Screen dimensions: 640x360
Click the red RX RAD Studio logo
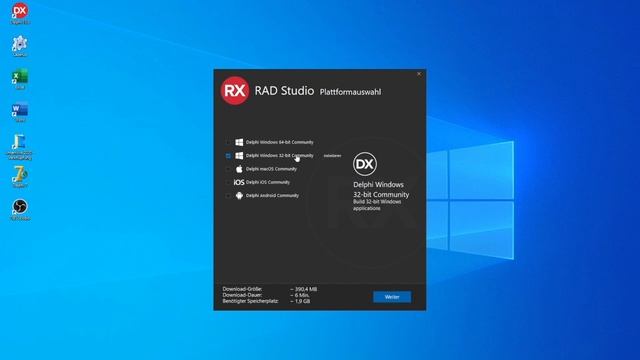pyautogui.click(x=235, y=91)
